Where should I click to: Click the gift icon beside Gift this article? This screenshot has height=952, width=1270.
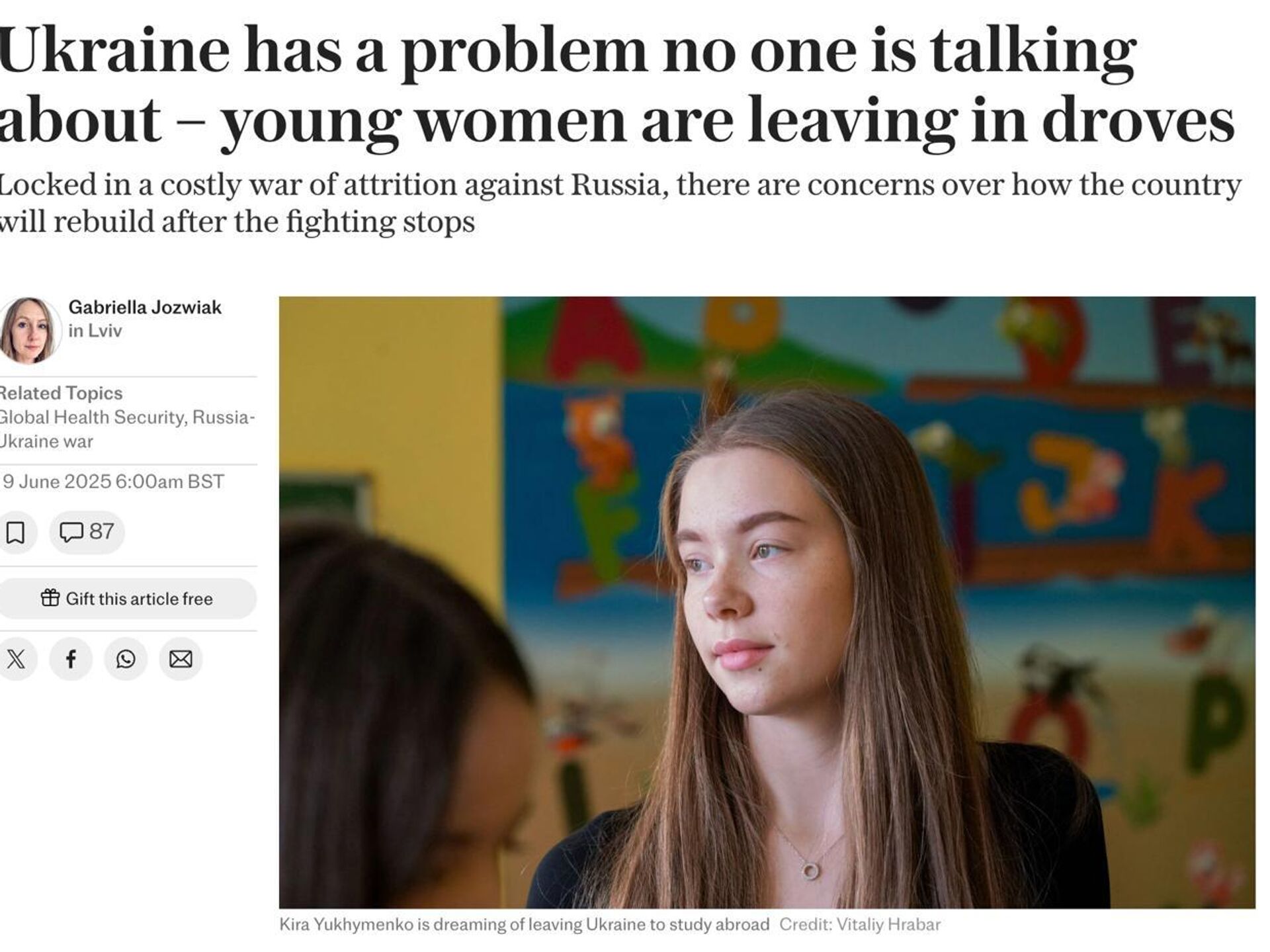point(50,598)
